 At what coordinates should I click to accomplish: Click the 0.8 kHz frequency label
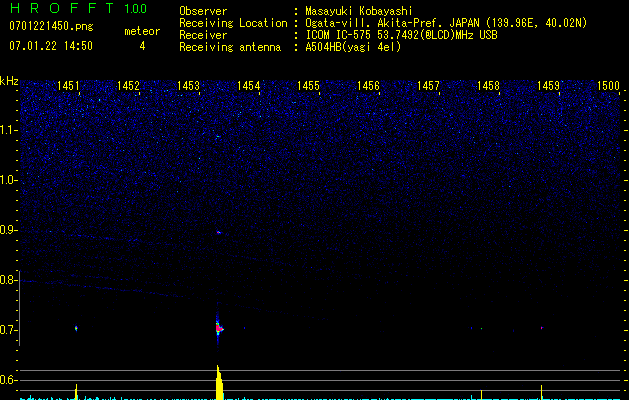pos(8,280)
